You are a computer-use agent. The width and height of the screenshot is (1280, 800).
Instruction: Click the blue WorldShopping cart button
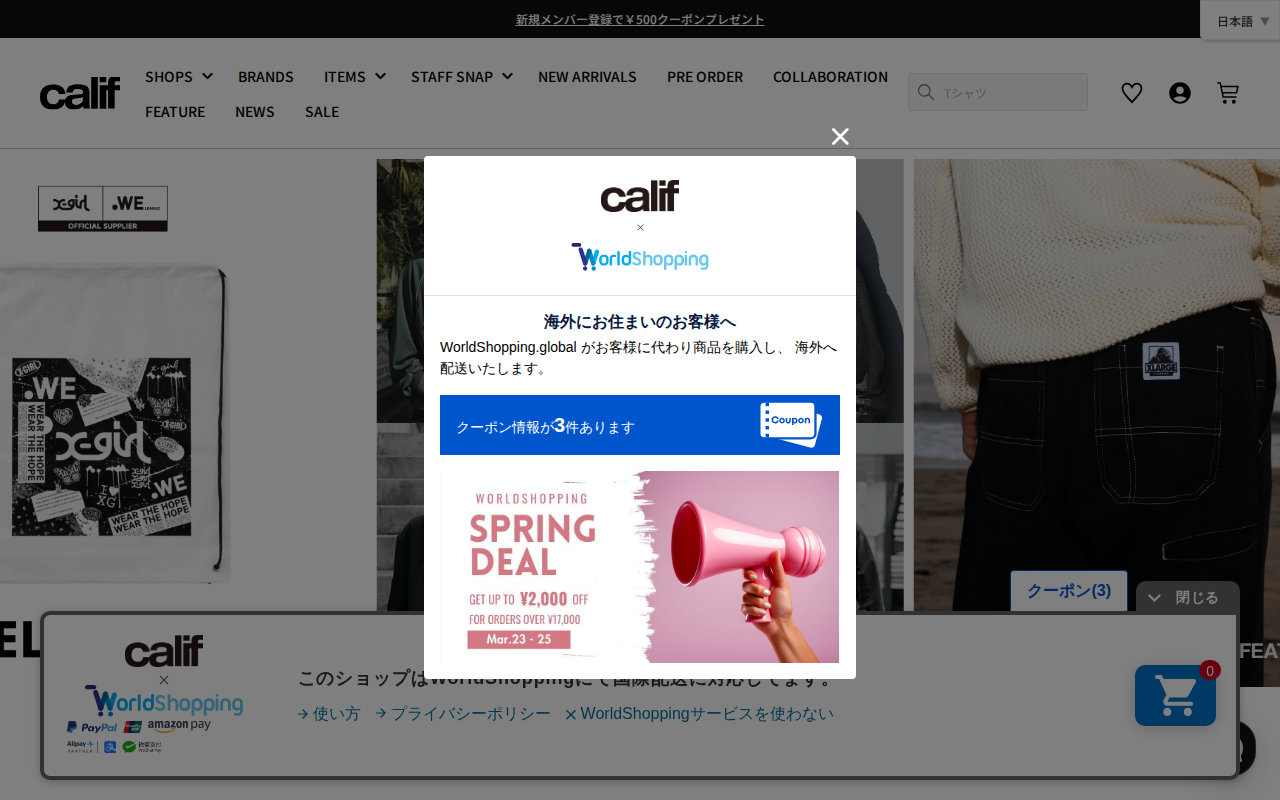pos(1175,695)
